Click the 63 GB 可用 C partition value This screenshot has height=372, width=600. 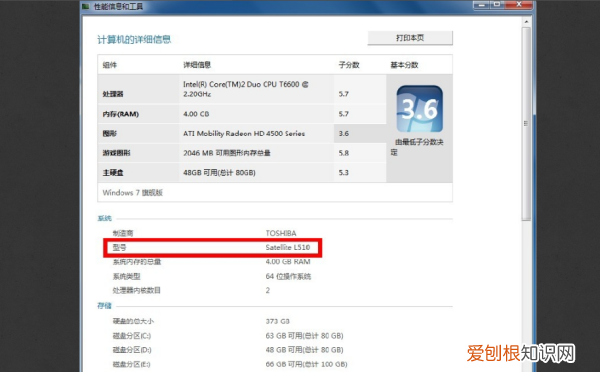pyautogui.click(x=304, y=336)
